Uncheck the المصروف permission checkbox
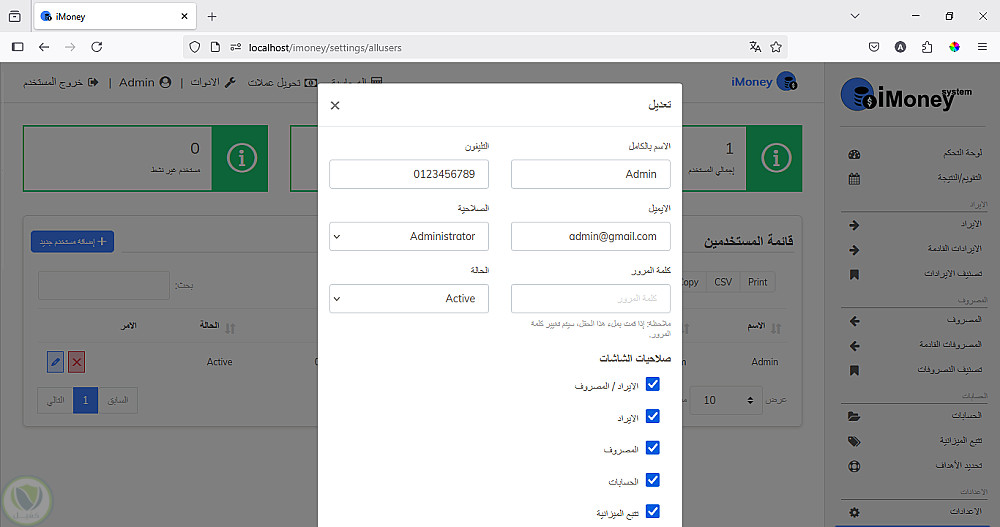The height and width of the screenshot is (527, 1000). 652,448
